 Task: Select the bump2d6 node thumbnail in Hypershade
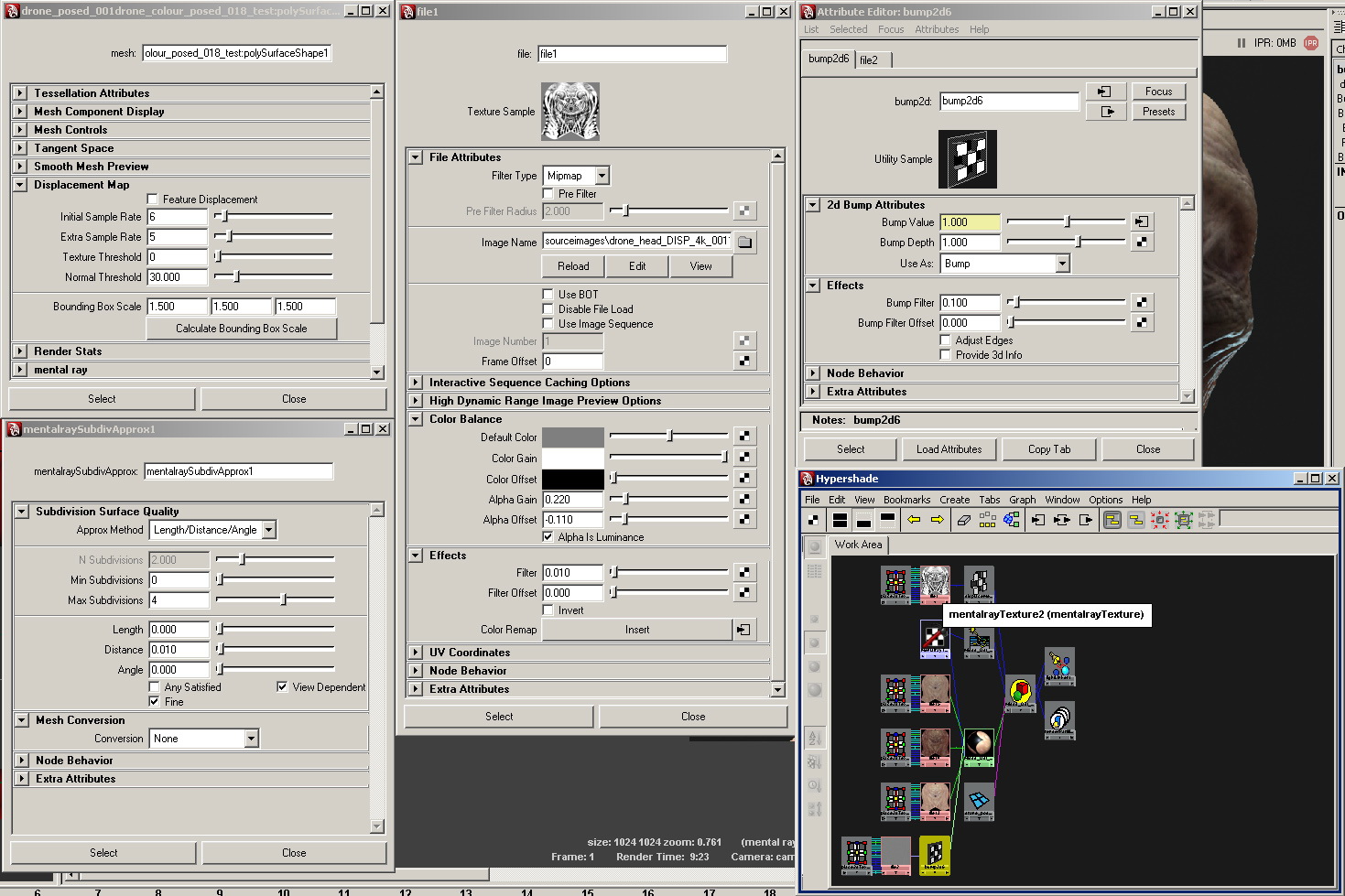935,856
